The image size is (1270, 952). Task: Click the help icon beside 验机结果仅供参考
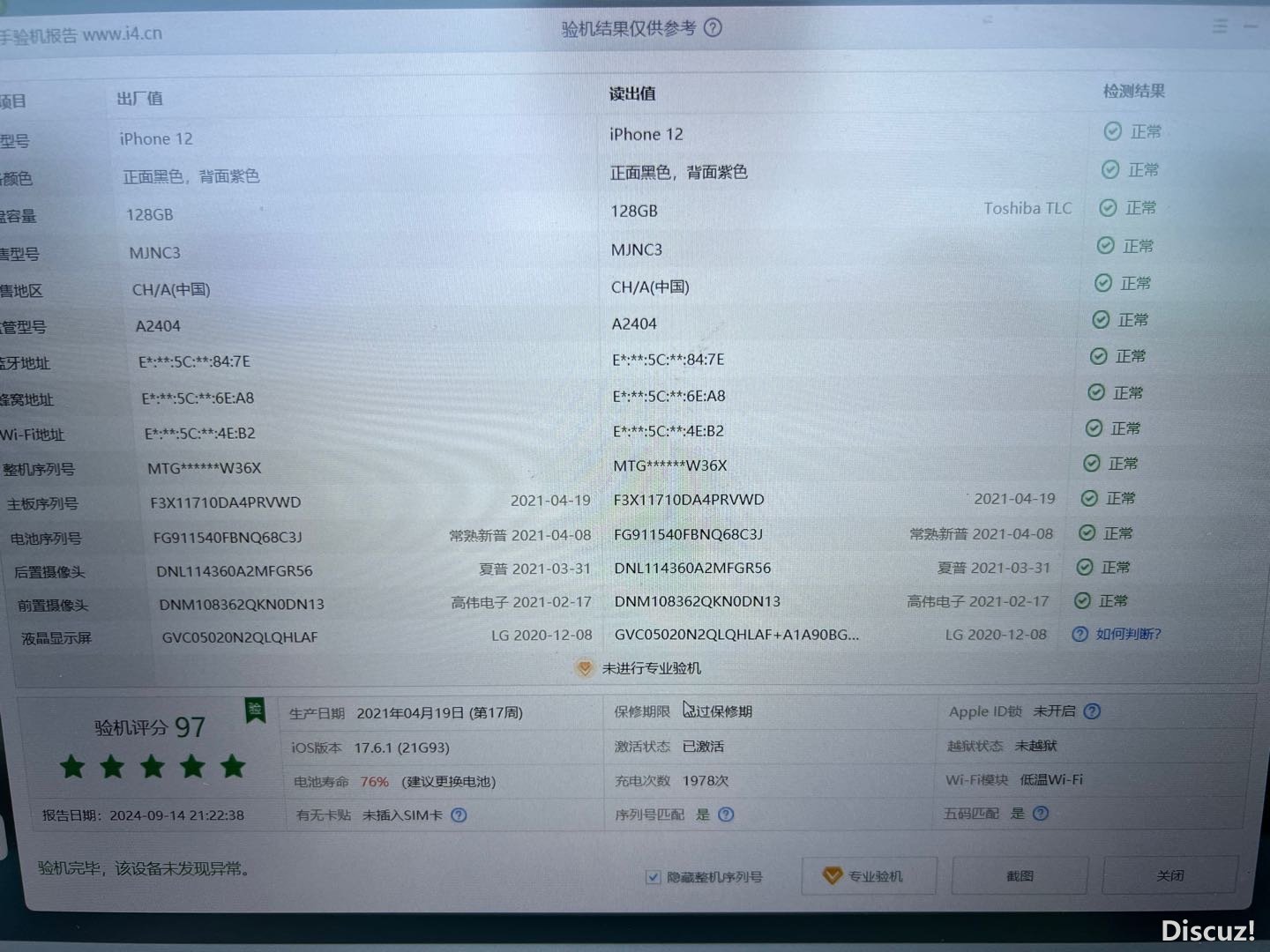point(713,27)
